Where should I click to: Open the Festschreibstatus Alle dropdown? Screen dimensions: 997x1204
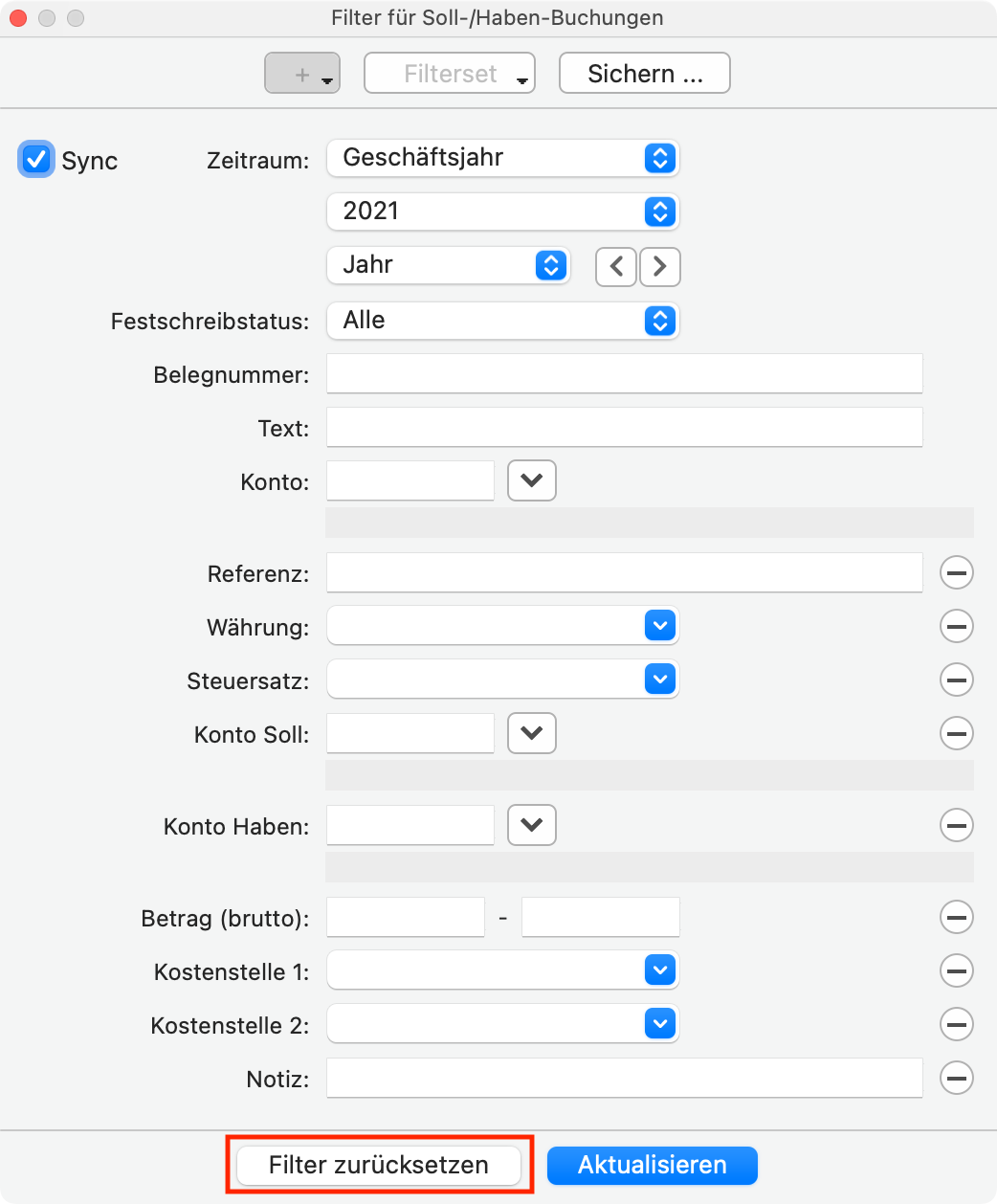503,321
